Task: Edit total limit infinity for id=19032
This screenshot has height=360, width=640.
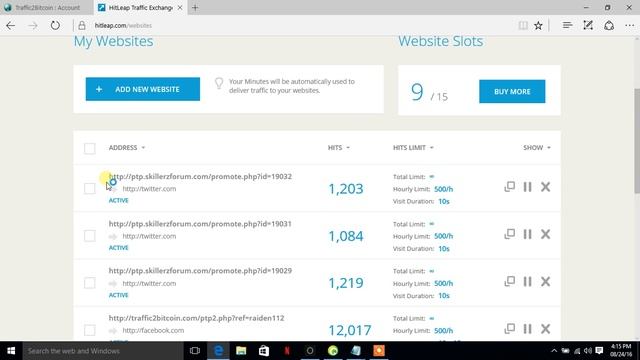Action: point(432,176)
